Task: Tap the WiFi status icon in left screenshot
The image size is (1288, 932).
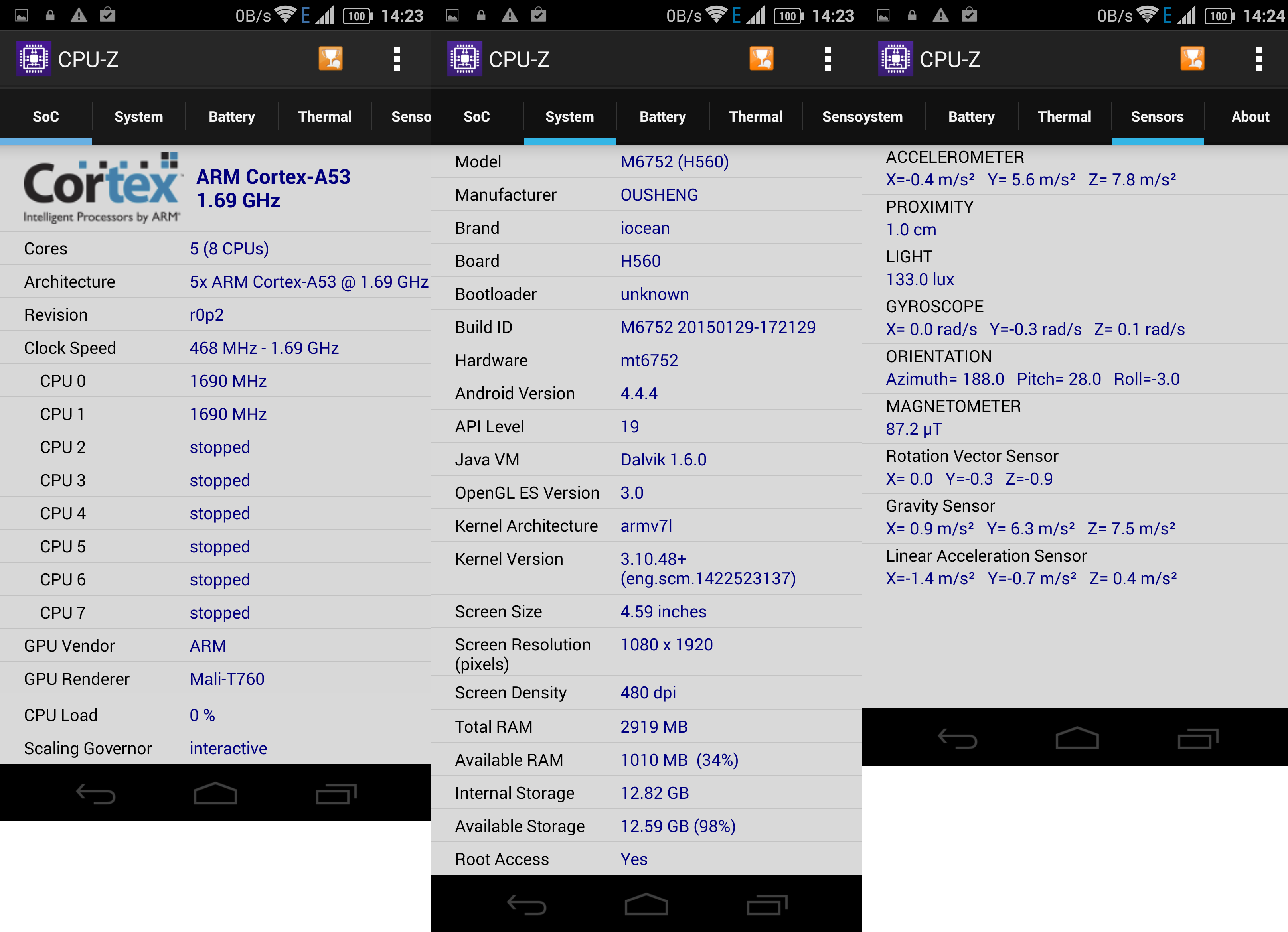Action: (286, 15)
